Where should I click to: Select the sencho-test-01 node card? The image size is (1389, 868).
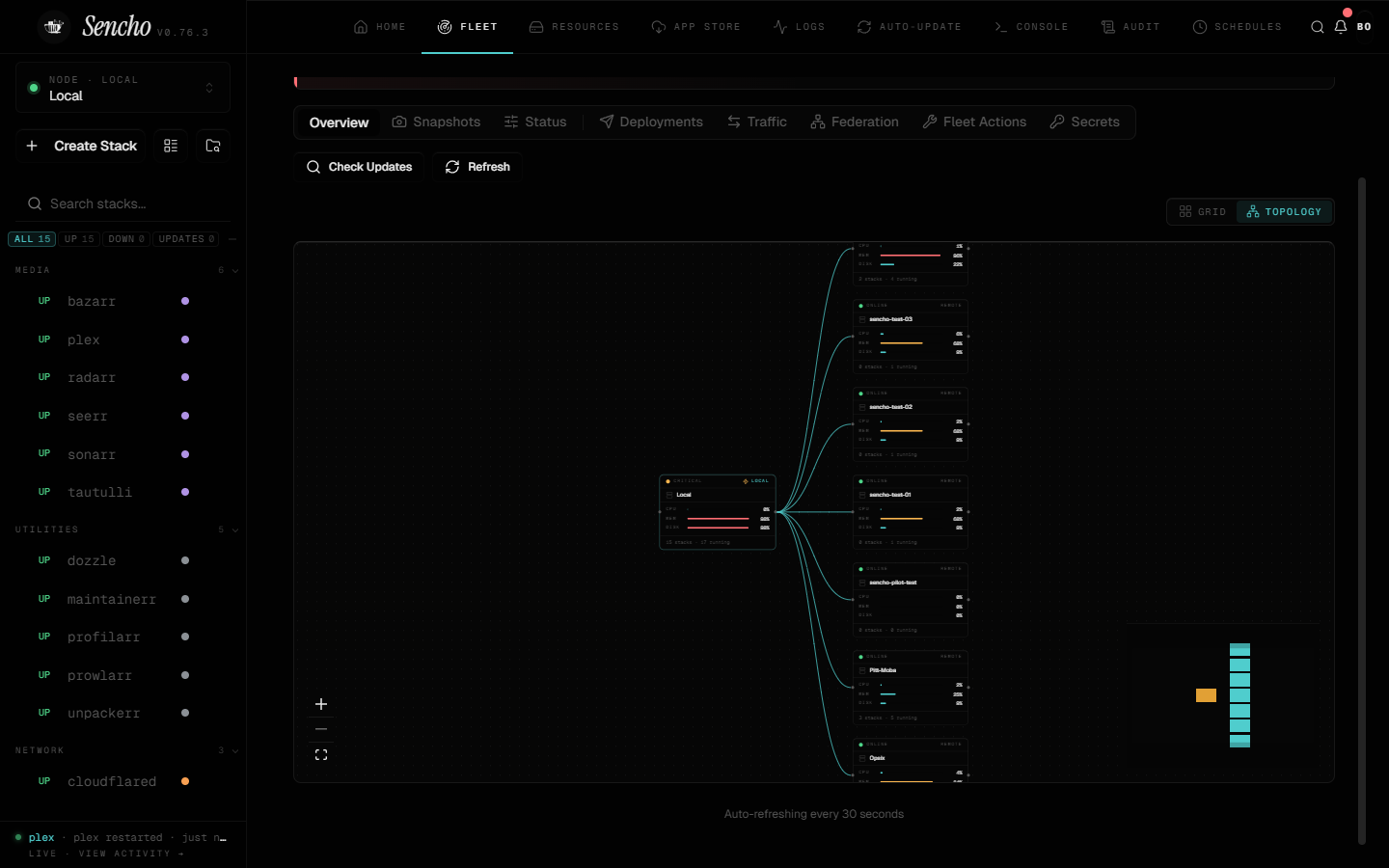coord(911,512)
